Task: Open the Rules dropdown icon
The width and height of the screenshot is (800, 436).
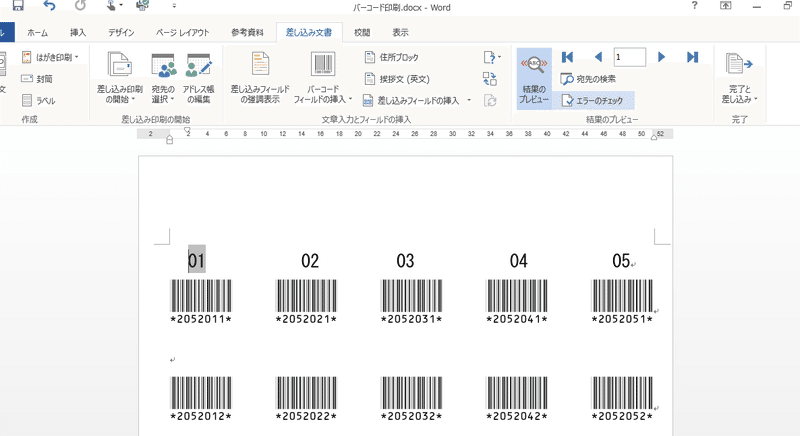Action: 492,57
